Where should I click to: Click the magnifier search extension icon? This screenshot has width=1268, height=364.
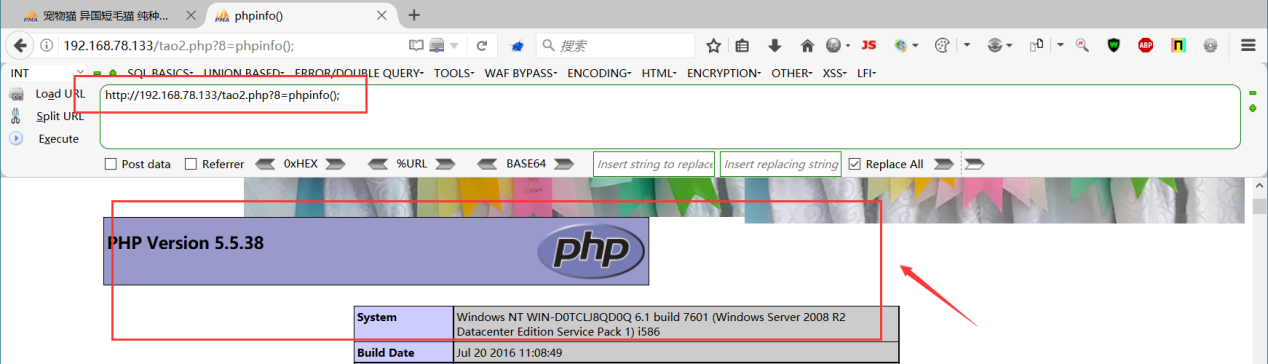1082,46
